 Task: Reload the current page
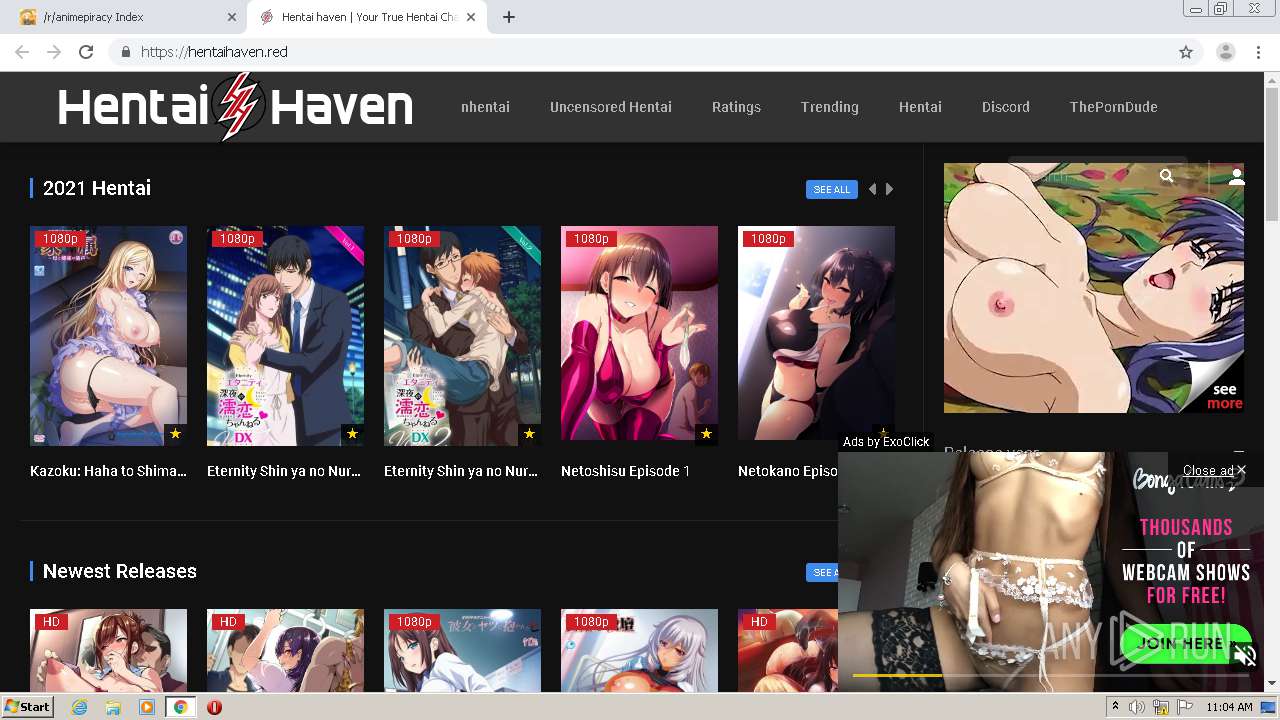tap(86, 52)
